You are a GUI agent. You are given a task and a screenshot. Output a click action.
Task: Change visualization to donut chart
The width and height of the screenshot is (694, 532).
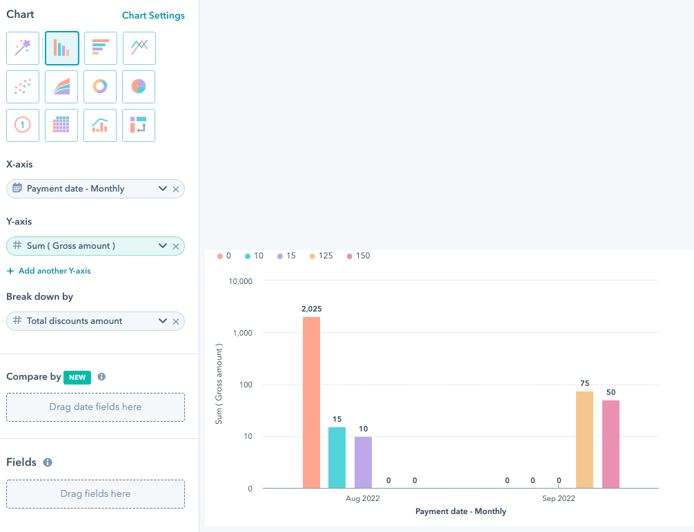[100, 87]
